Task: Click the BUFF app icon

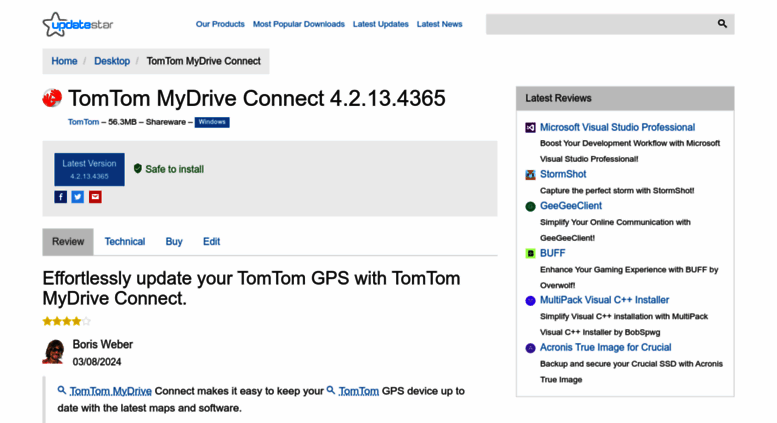Action: pos(530,254)
